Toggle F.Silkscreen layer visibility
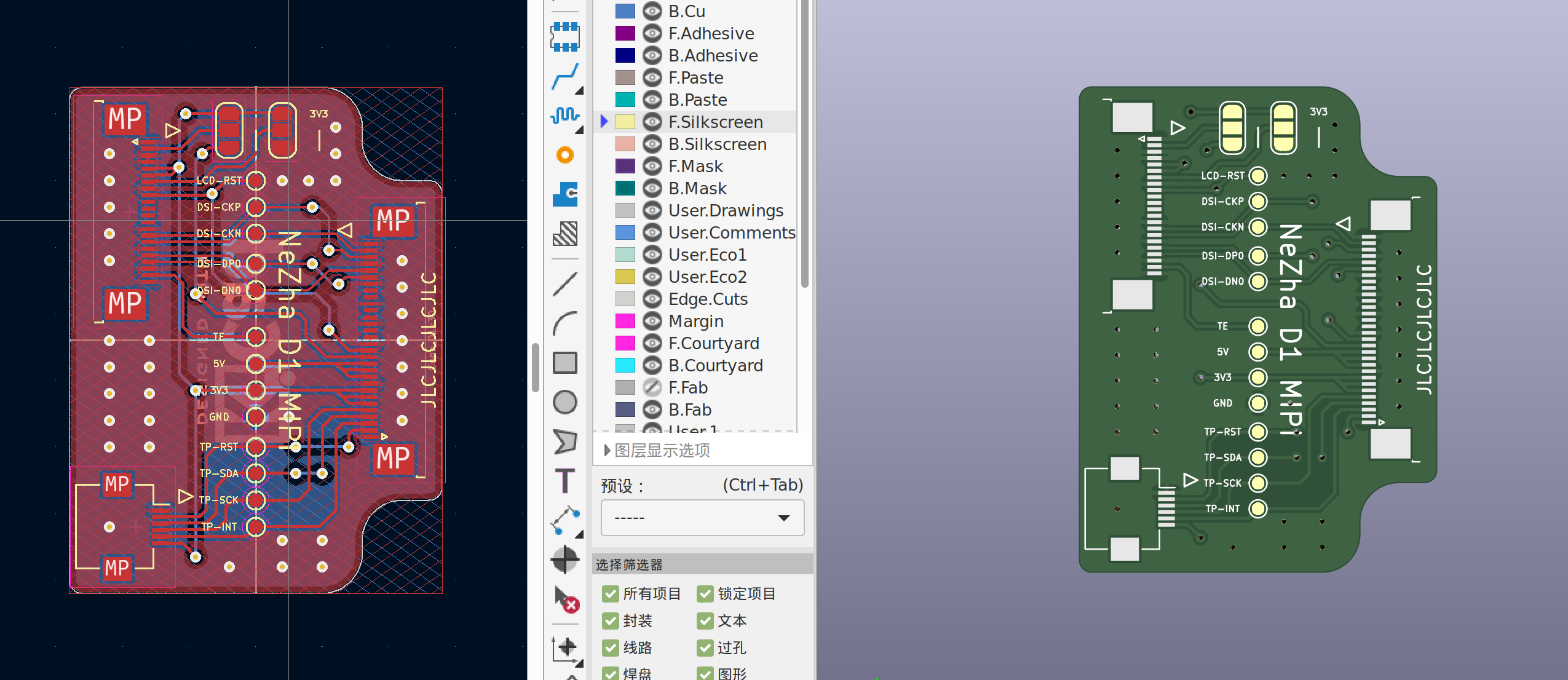Screen dimensions: 1568x680 (652, 122)
